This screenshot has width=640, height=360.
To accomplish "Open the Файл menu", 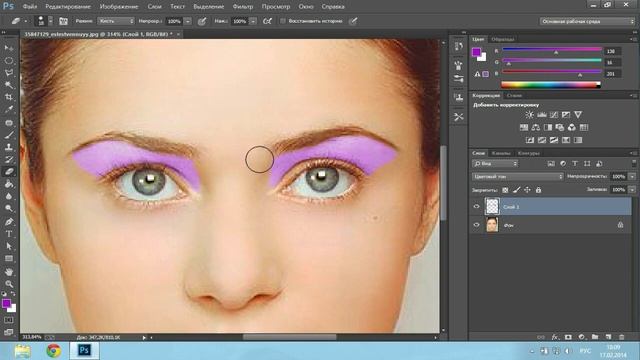I will 30,7.
